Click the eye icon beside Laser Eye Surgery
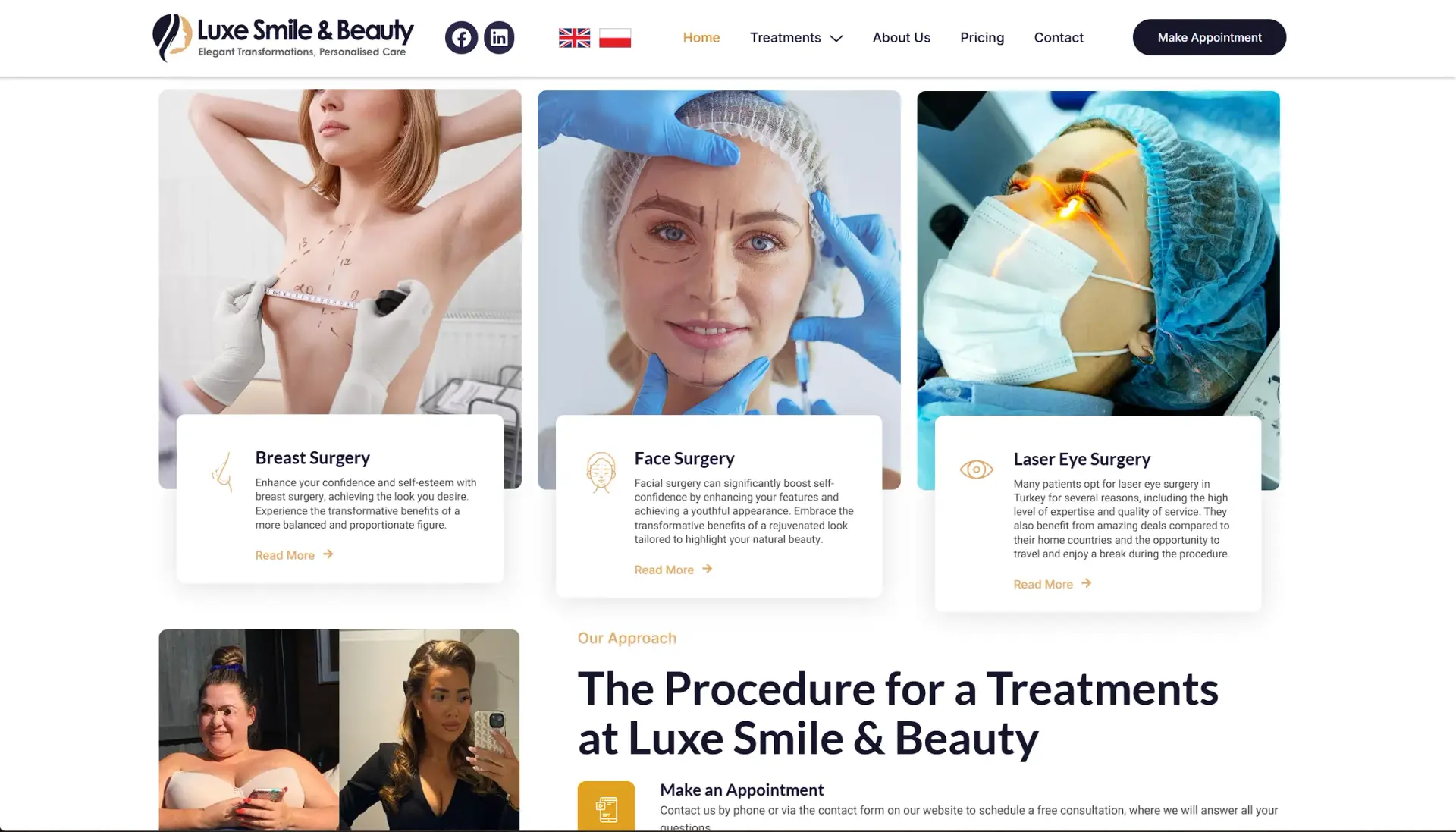1456x832 pixels. click(x=976, y=469)
